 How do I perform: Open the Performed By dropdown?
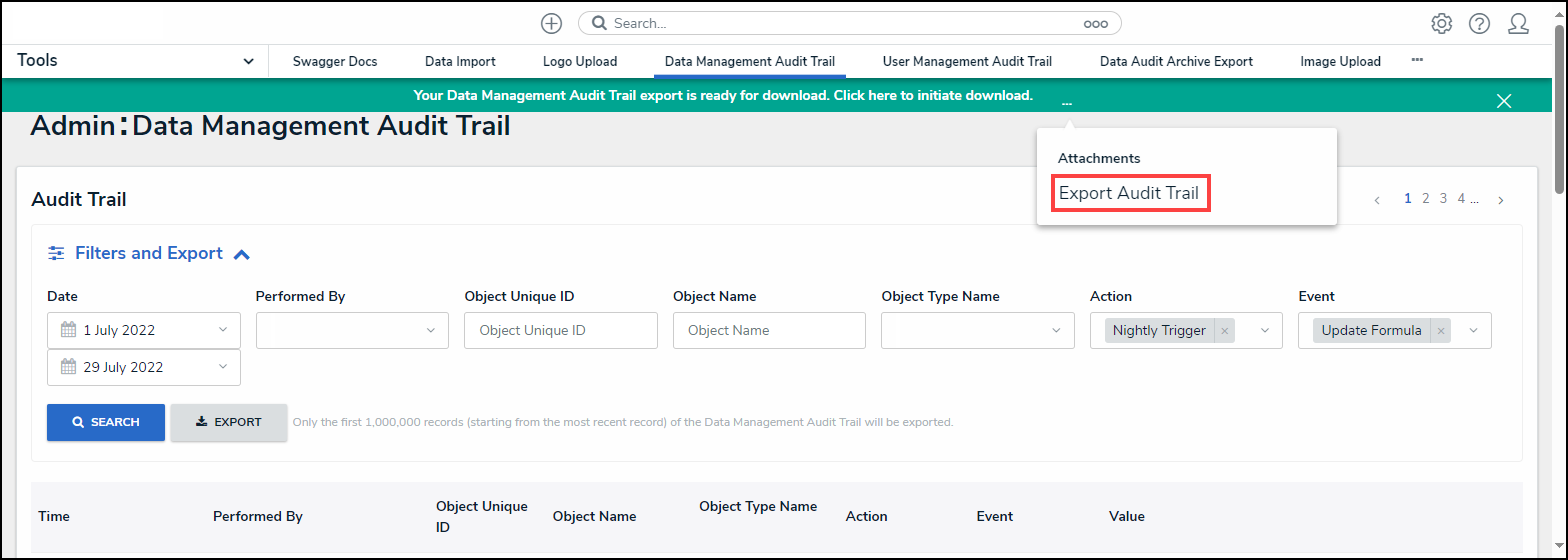[x=352, y=331]
